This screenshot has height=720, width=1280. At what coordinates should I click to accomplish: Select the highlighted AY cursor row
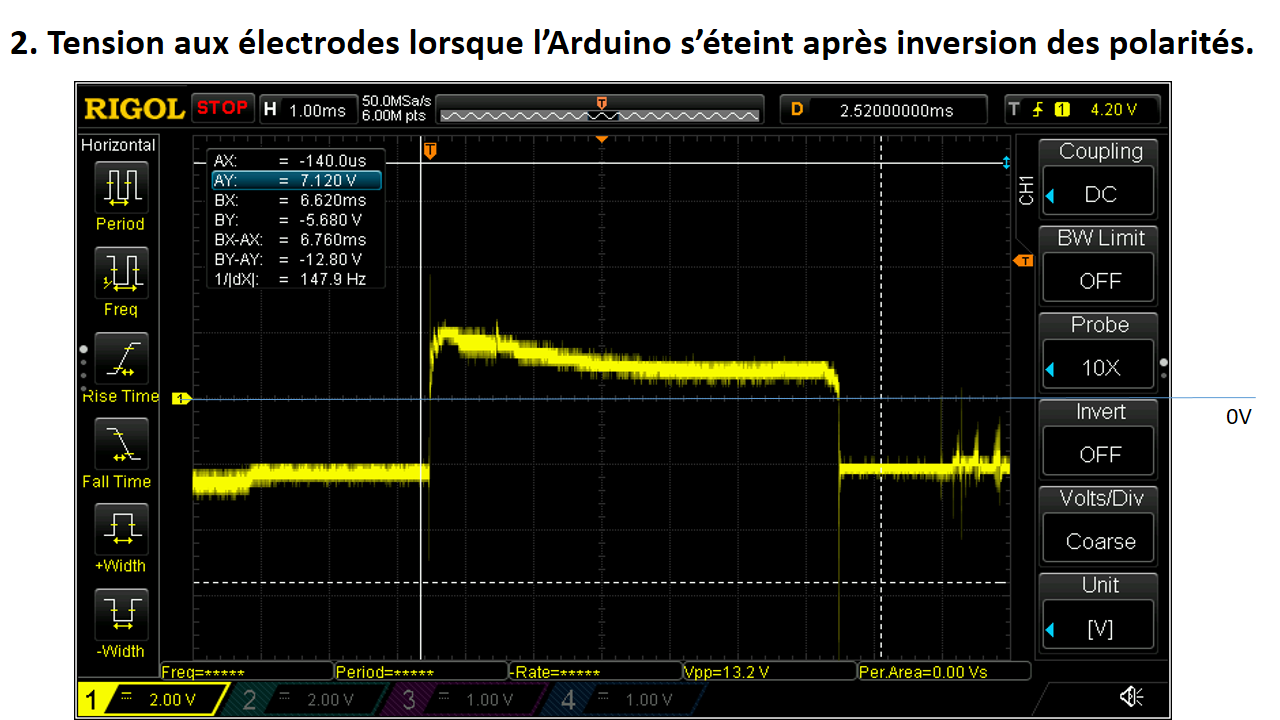[x=297, y=181]
